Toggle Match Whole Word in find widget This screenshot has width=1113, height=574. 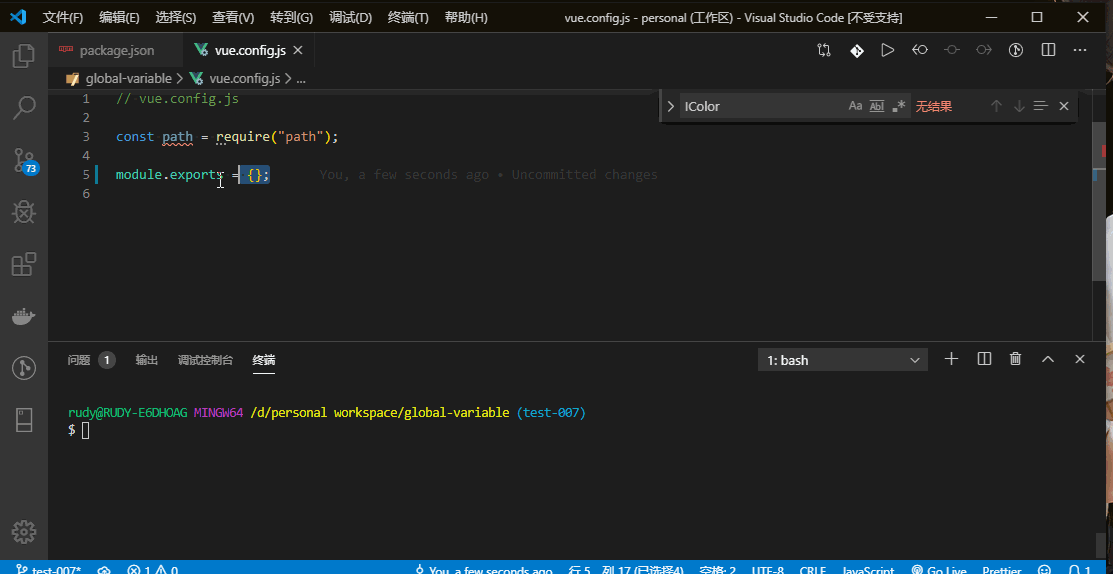(x=877, y=106)
